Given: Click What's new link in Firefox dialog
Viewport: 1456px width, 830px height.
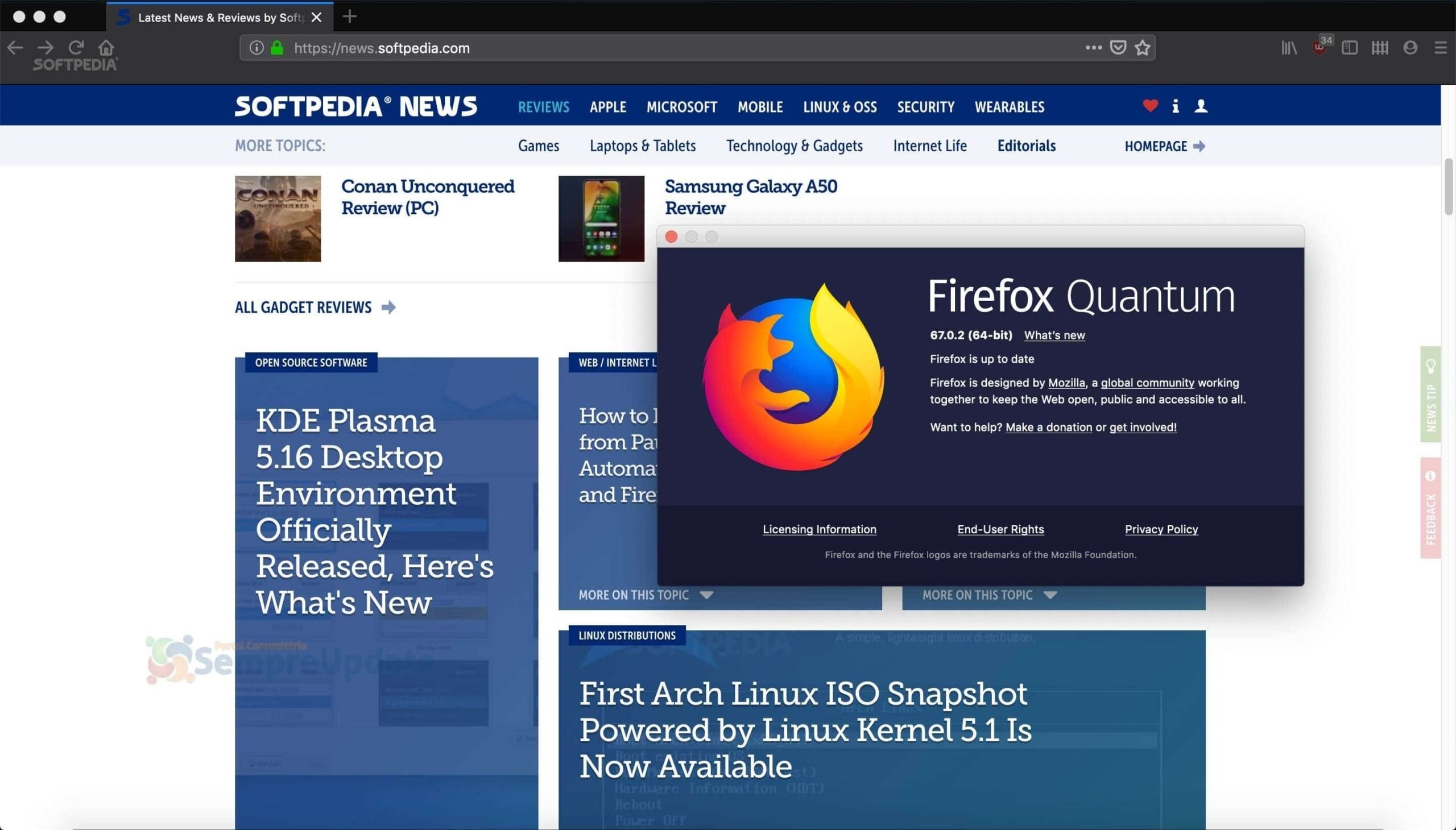Looking at the screenshot, I should point(1053,334).
